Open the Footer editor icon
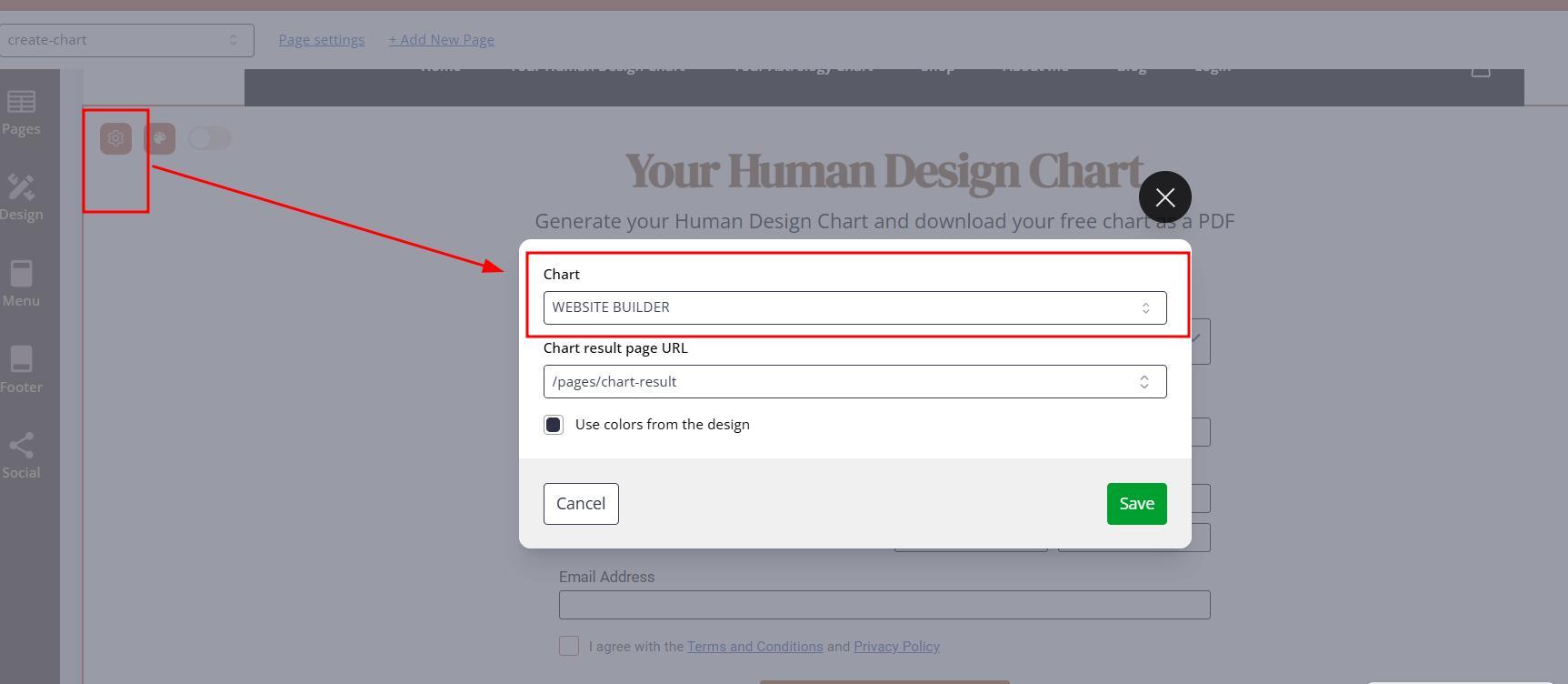1568x684 pixels. [21, 369]
